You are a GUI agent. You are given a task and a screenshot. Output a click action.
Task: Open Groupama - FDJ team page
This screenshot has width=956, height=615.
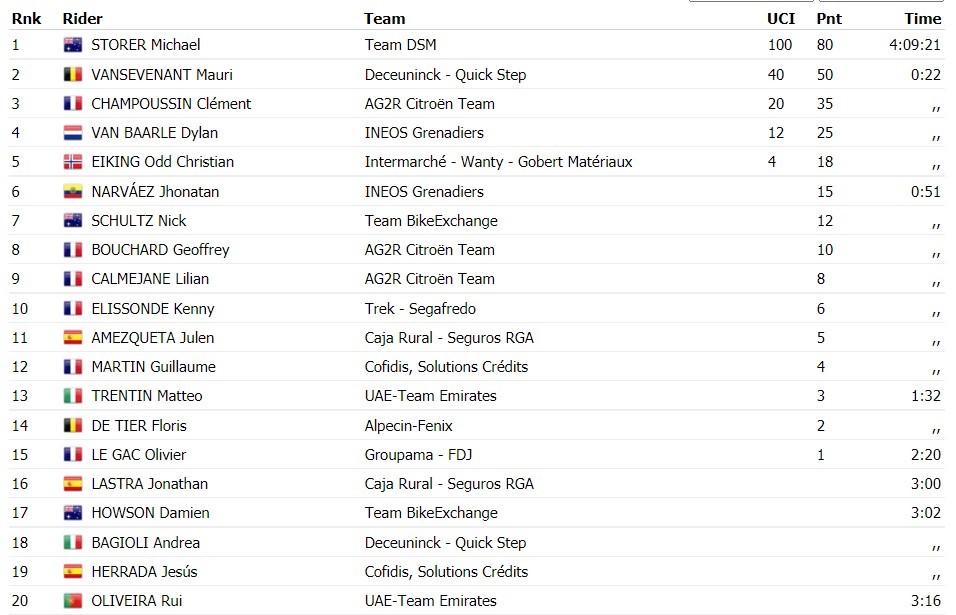pyautogui.click(x=418, y=455)
